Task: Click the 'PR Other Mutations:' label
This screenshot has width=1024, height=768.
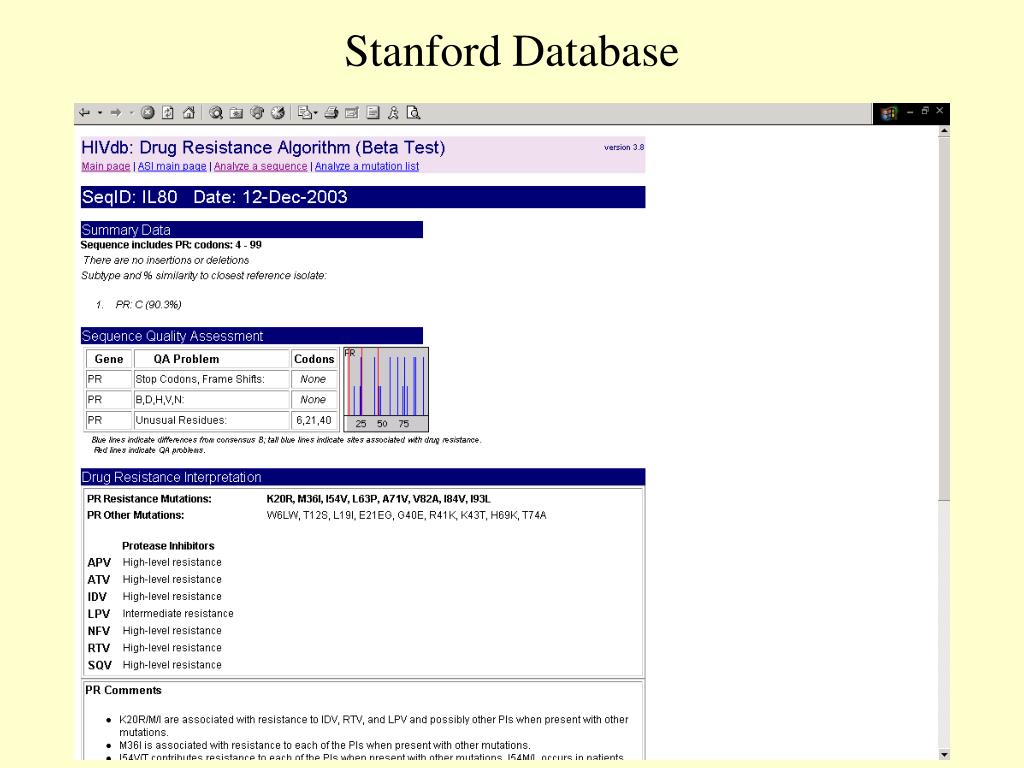Action: point(135,515)
